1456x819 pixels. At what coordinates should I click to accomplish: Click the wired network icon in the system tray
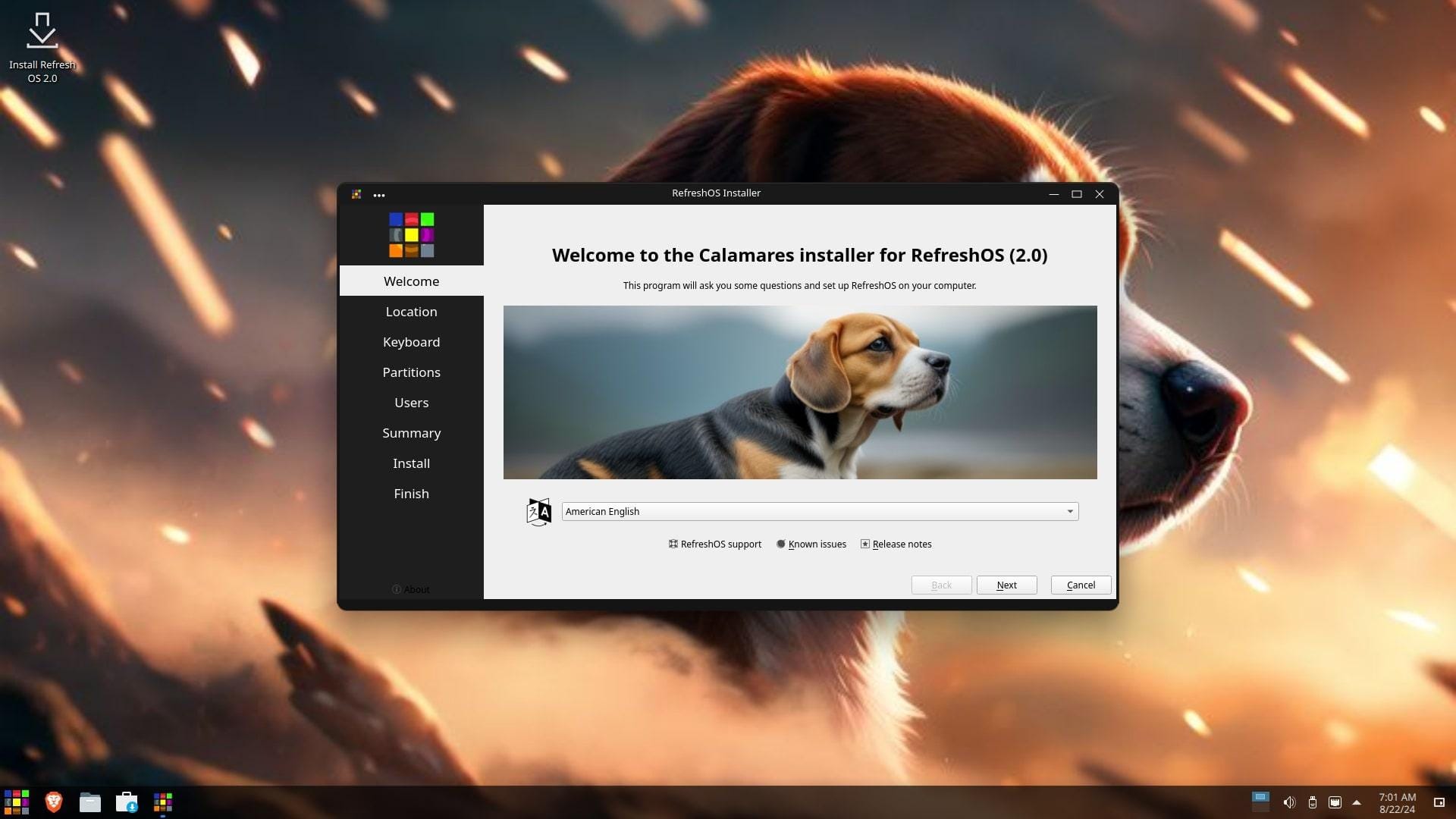(x=1335, y=802)
